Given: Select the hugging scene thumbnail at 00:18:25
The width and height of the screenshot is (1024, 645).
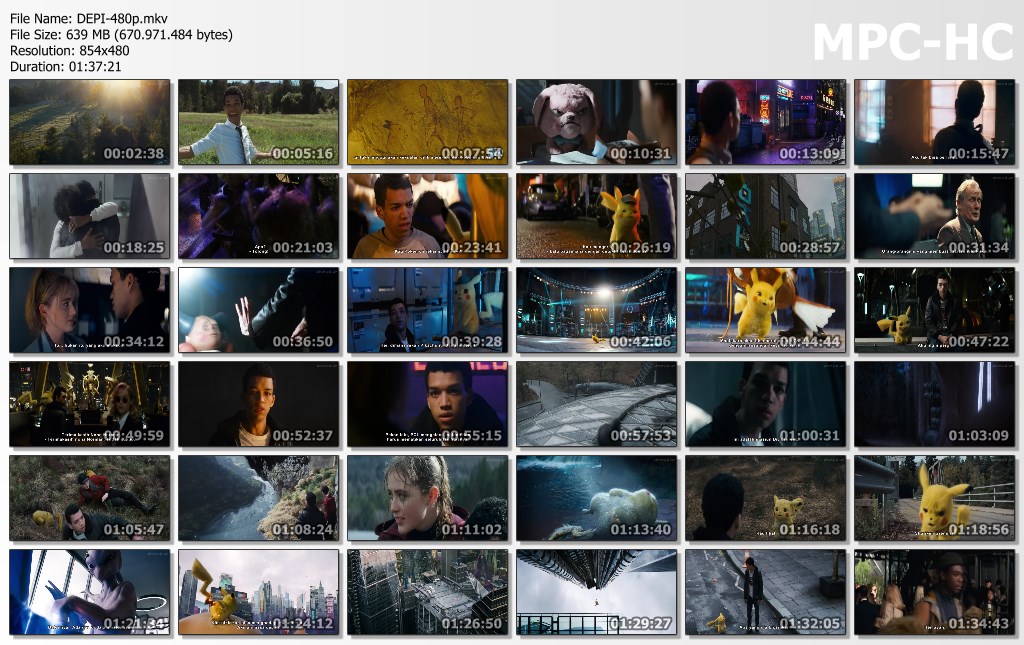Looking at the screenshot, I should pyautogui.click(x=89, y=216).
